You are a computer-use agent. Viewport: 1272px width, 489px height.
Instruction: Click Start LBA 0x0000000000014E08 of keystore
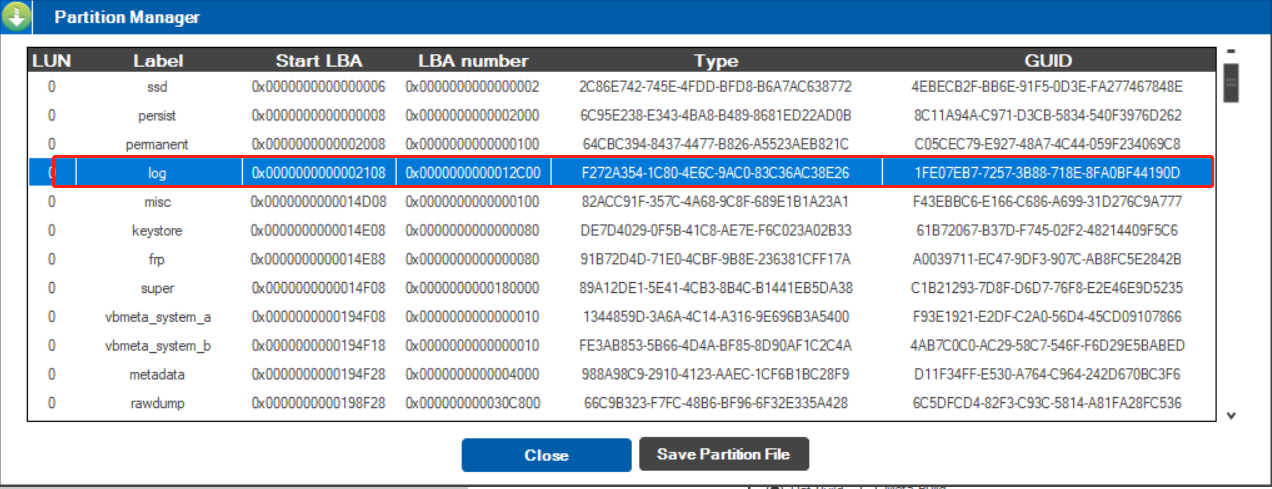point(319,231)
